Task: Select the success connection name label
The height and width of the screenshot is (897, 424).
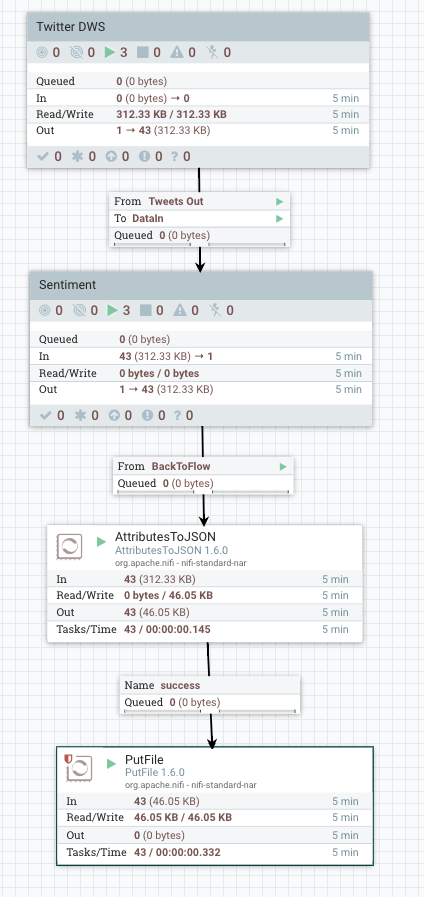Action: tap(180, 685)
